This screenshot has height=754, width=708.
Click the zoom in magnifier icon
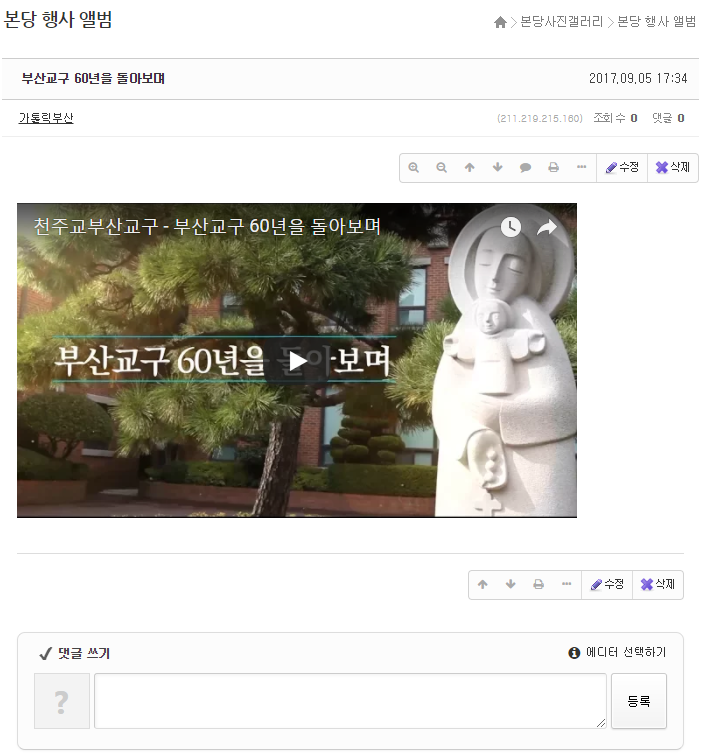coord(414,168)
